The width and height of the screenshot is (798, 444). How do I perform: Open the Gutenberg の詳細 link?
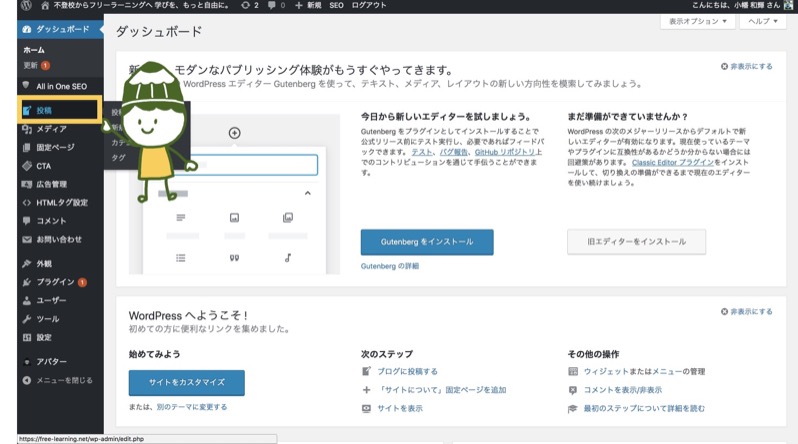tap(390, 266)
